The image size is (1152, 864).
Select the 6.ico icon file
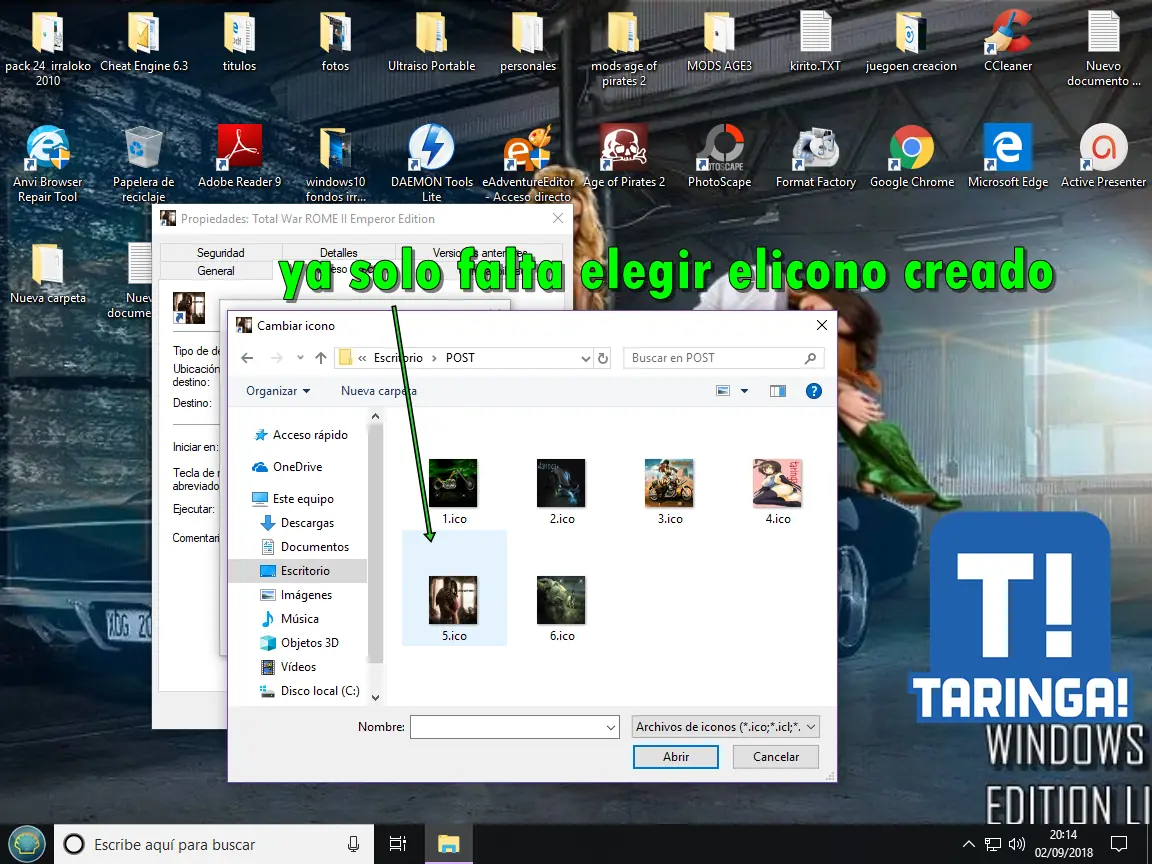pos(561,600)
